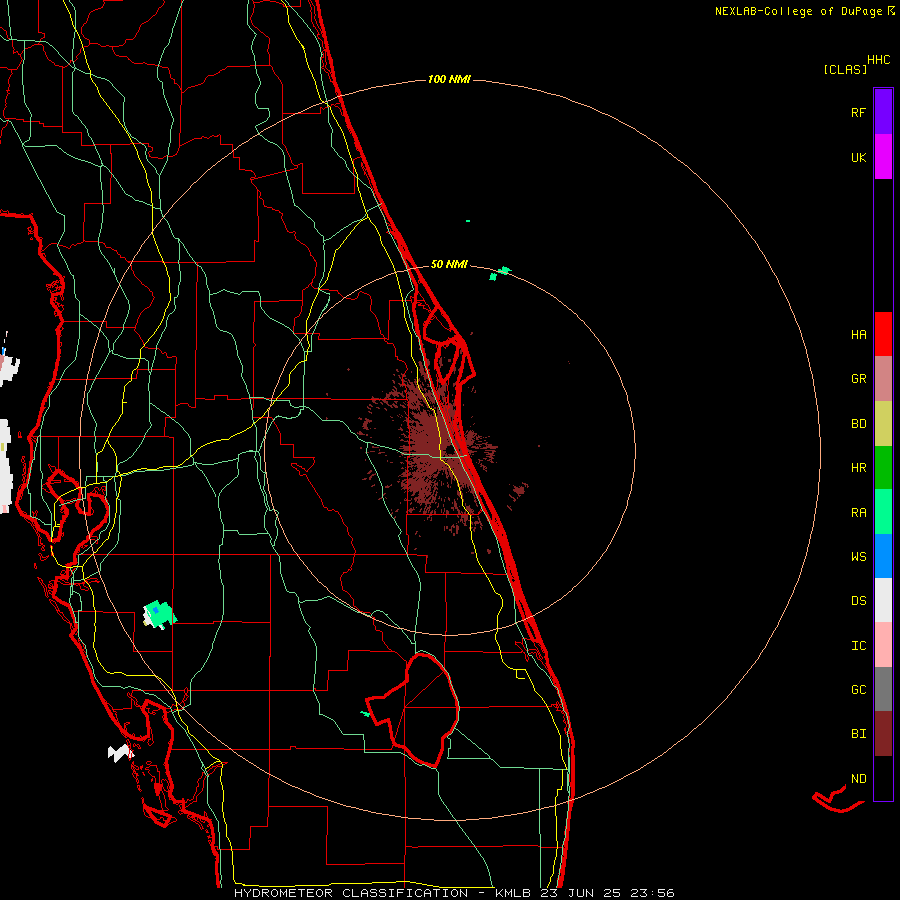This screenshot has height=900, width=900.
Task: Click the "IC" legend label
Action: [859, 646]
